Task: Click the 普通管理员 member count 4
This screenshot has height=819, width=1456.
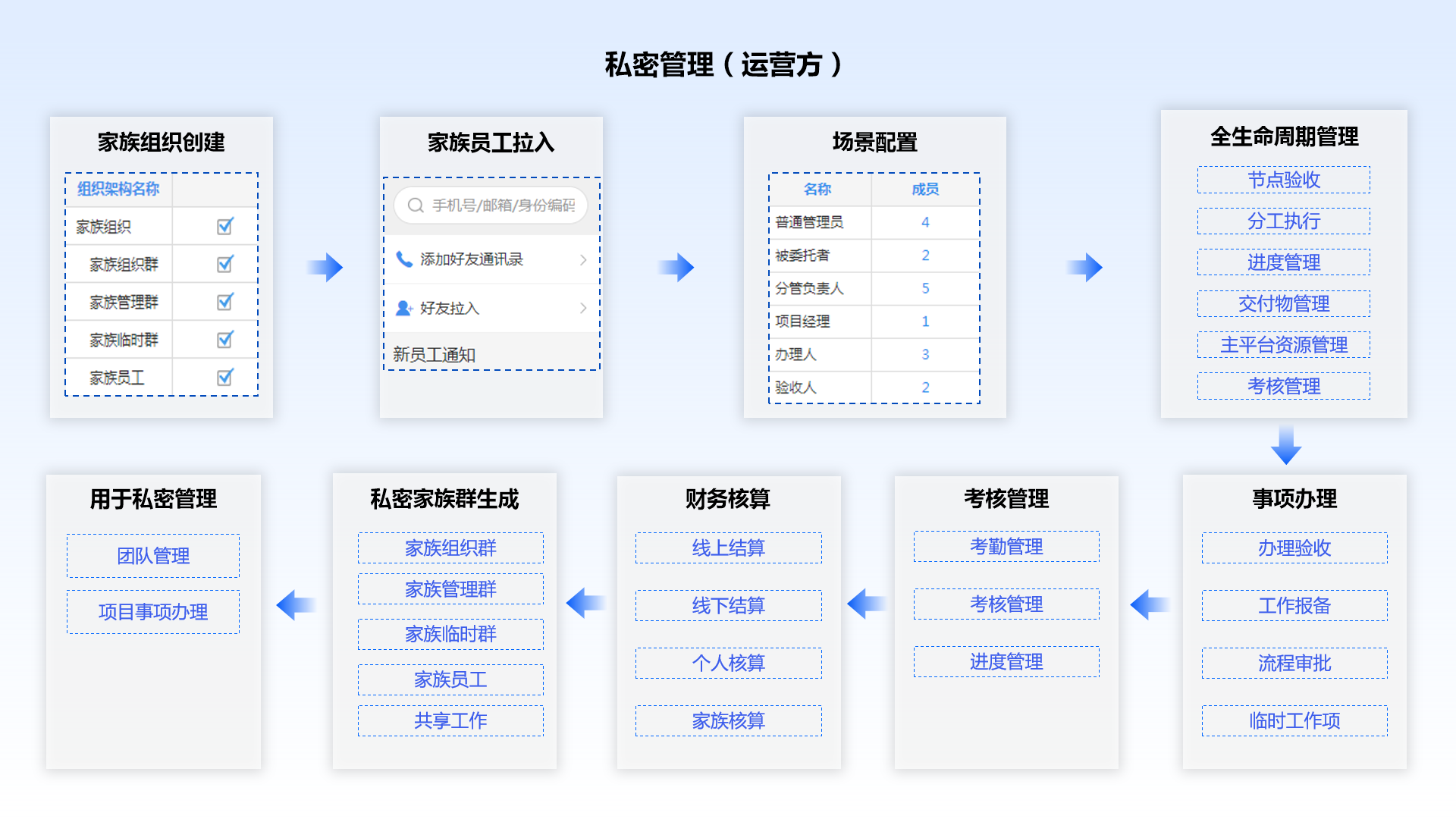Action: (925, 222)
